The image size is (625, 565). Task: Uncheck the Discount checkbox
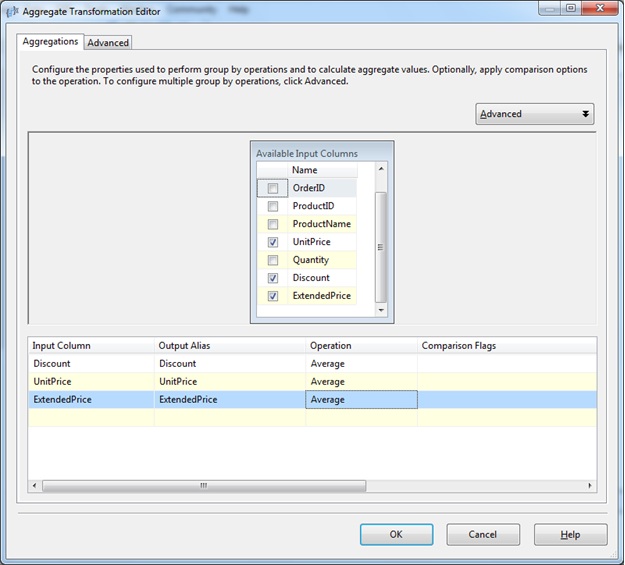273,278
